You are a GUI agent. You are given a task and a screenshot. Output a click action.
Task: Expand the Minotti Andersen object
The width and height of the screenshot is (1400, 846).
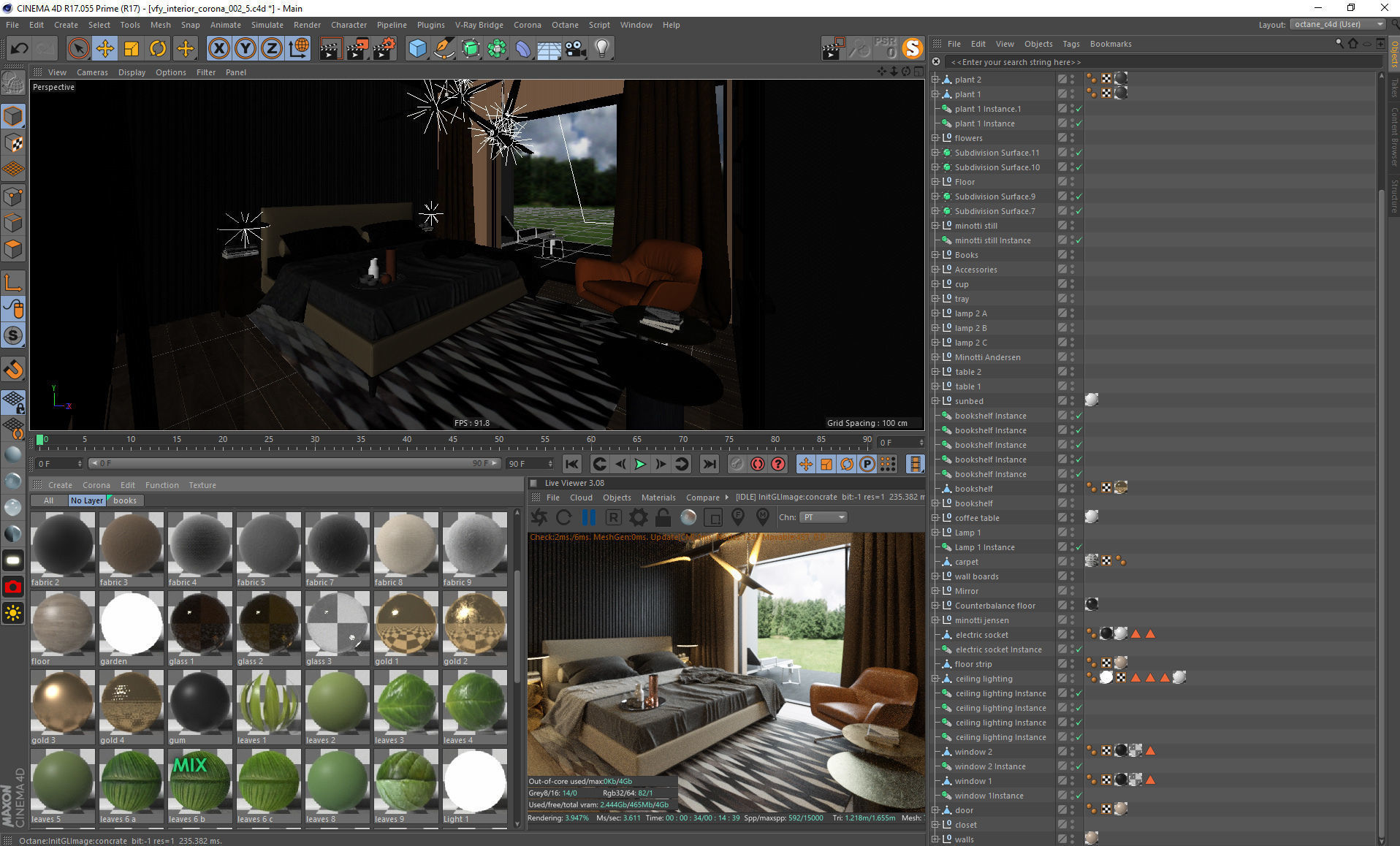(935, 357)
